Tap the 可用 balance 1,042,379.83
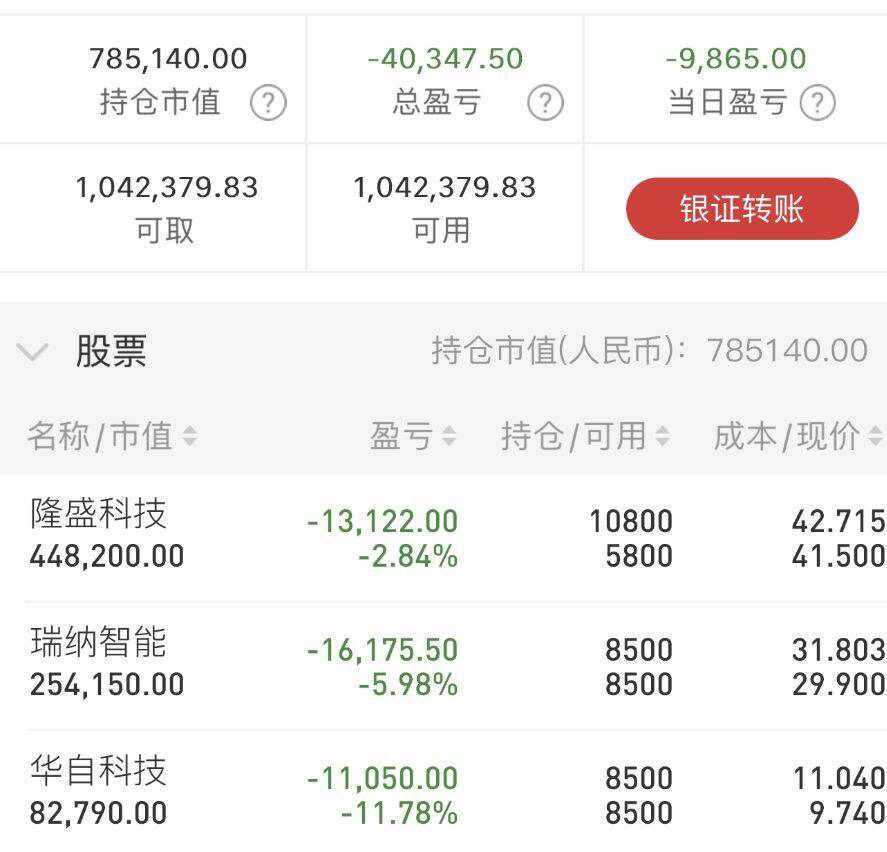This screenshot has width=887, height=852. pyautogui.click(x=444, y=187)
